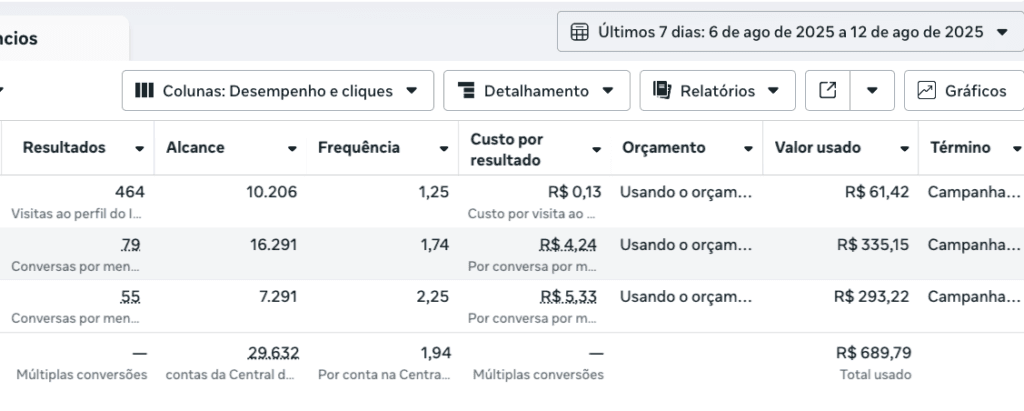Click the 79 results value link
Screen dimensions: 1024x411
pos(130,244)
